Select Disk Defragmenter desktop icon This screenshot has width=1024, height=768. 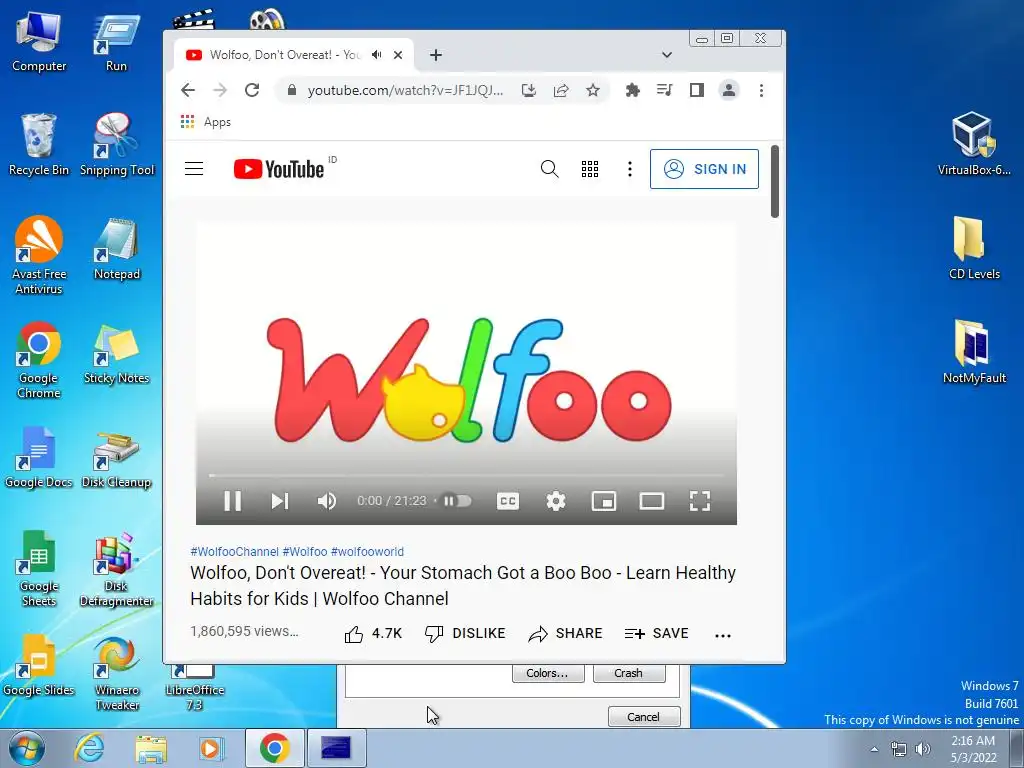pos(117,569)
